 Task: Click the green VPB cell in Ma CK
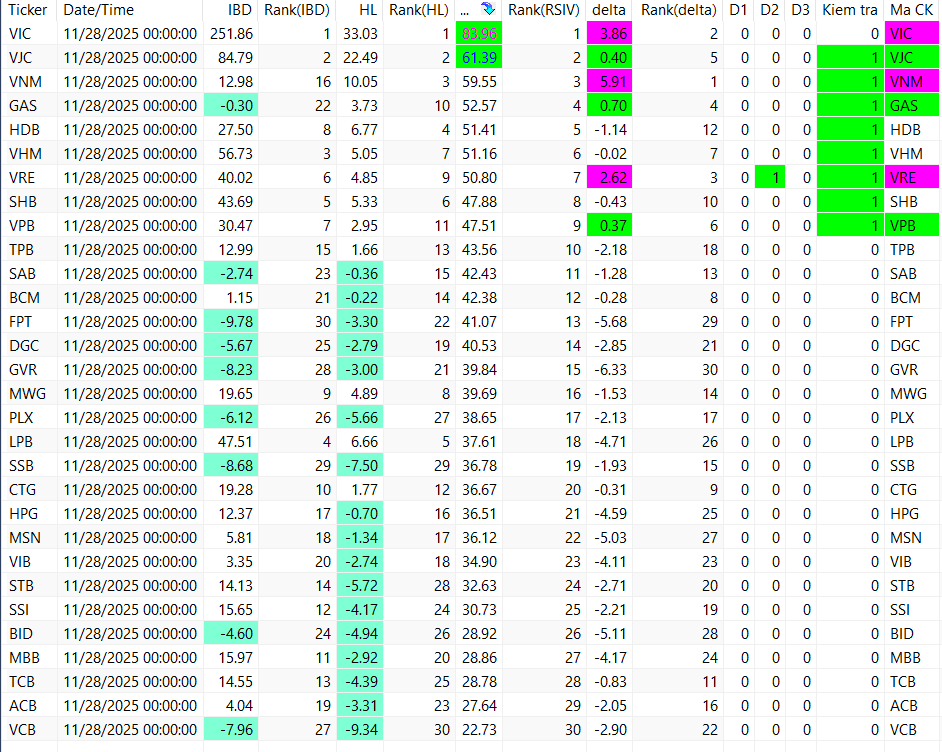click(911, 226)
